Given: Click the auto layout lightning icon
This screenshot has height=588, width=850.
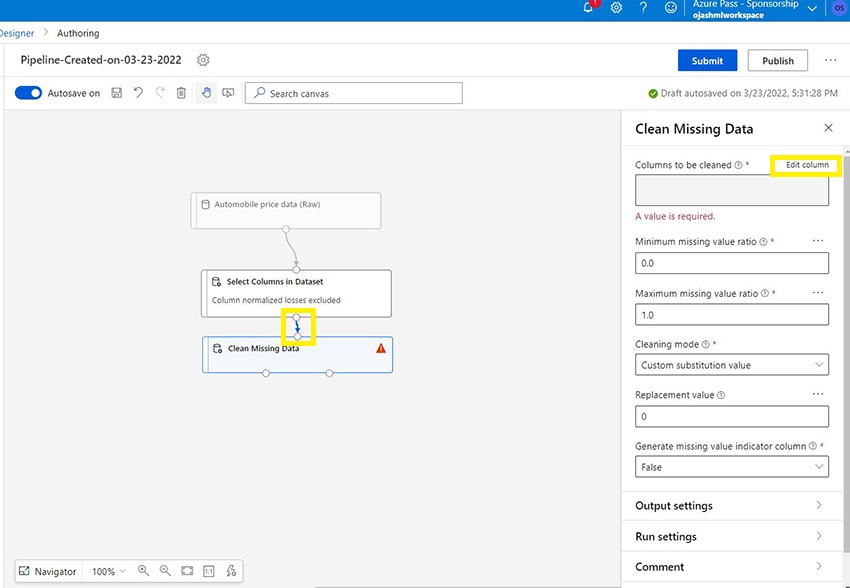Looking at the screenshot, I should pyautogui.click(x=231, y=571).
